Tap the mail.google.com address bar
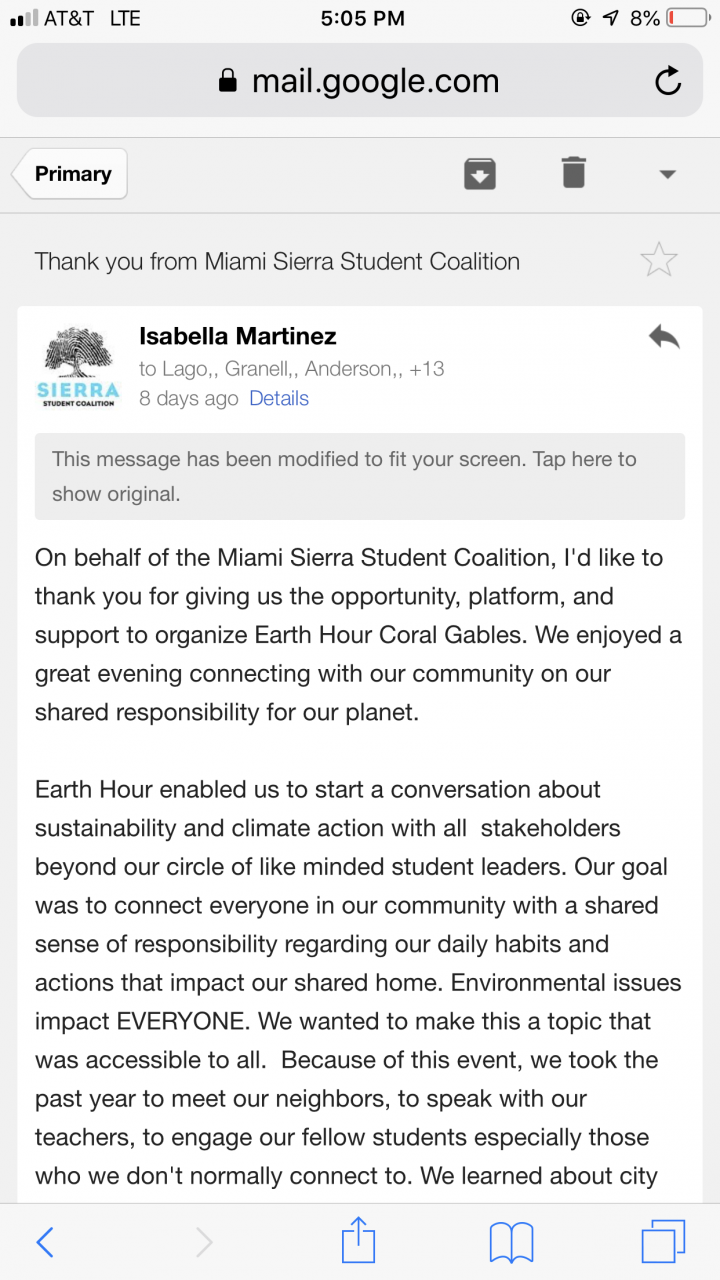This screenshot has height=1280, width=720. [360, 81]
